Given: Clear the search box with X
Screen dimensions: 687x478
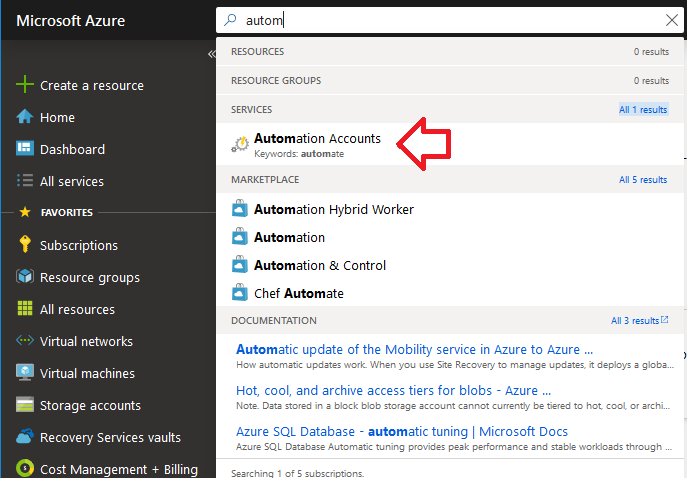Looking at the screenshot, I should coord(672,20).
